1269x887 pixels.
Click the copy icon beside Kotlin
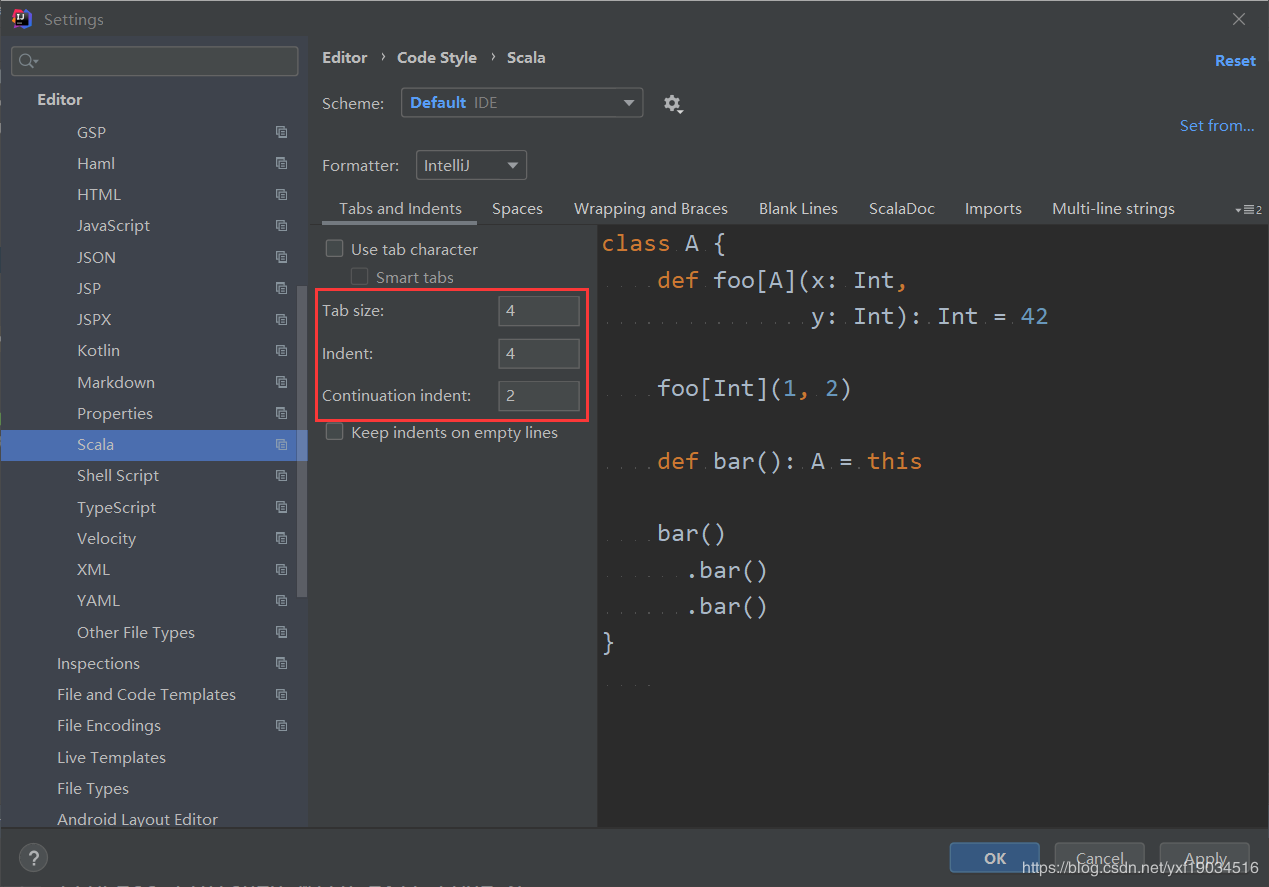click(x=281, y=350)
